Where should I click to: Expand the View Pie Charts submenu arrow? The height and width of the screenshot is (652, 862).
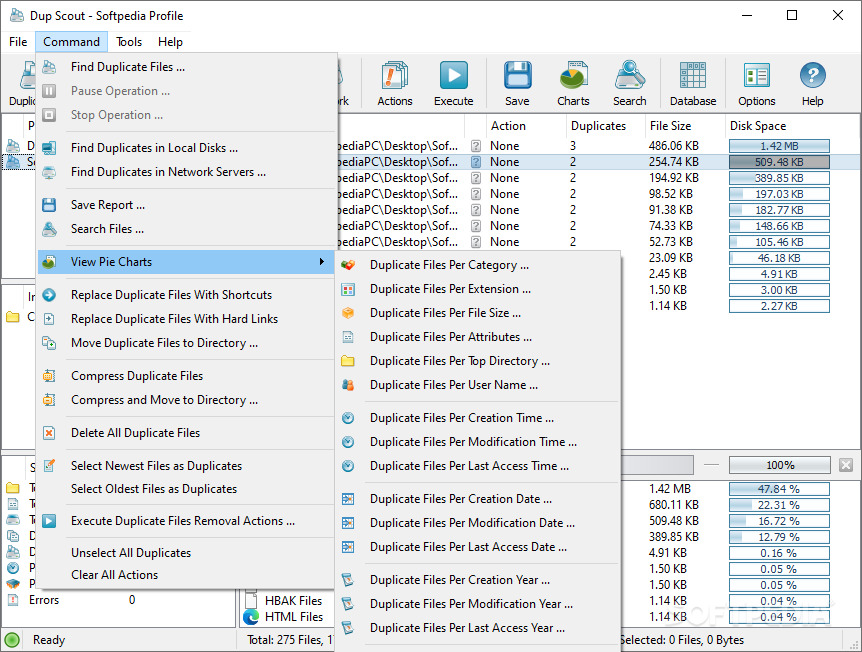[323, 261]
